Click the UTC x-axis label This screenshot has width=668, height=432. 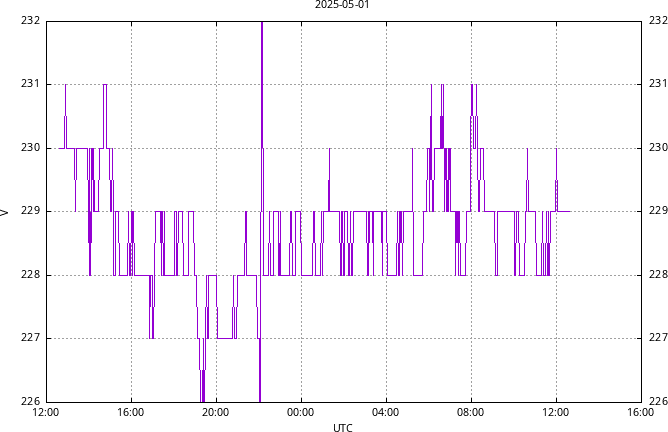pyautogui.click(x=343, y=427)
